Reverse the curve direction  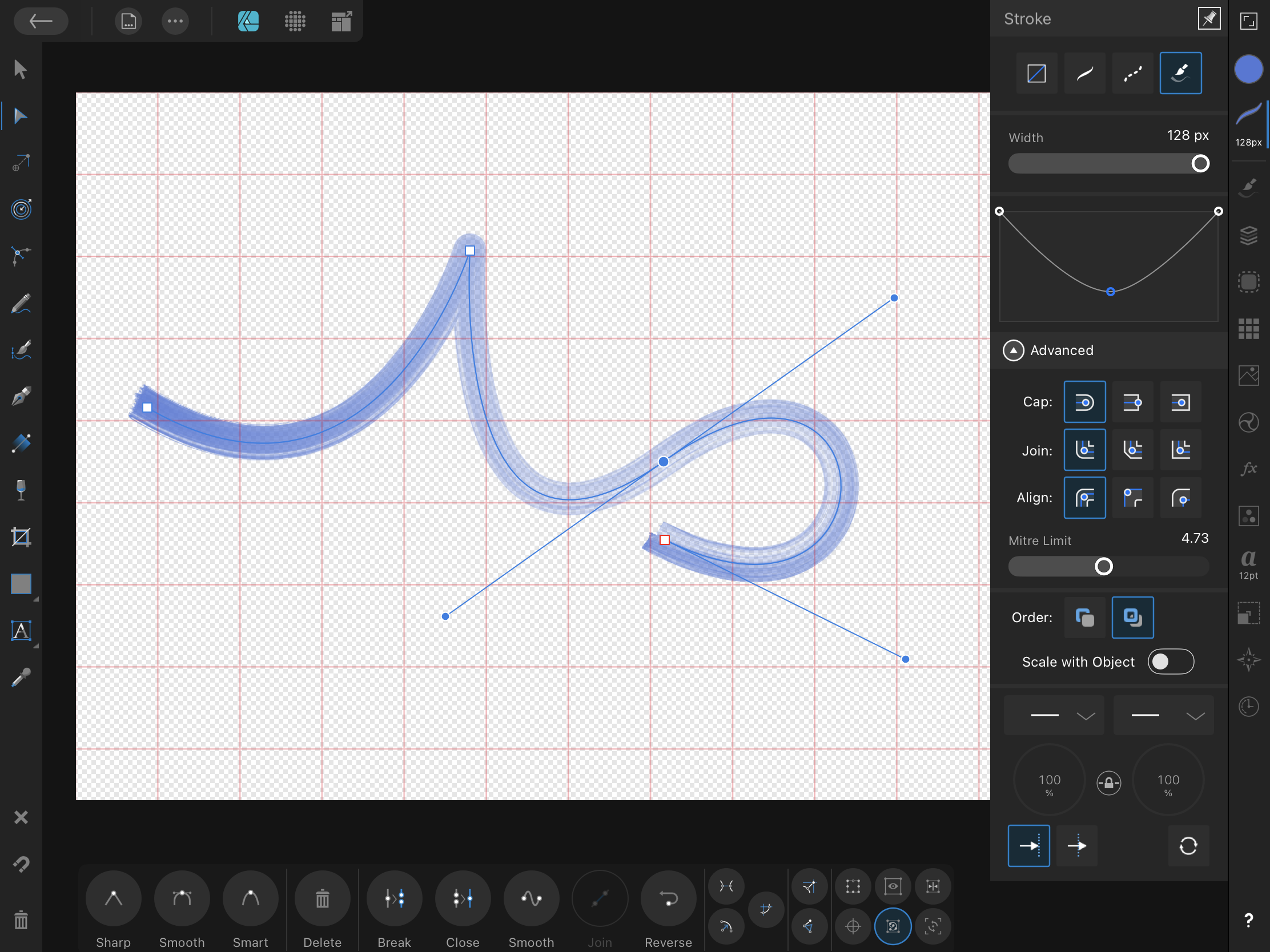tap(668, 910)
